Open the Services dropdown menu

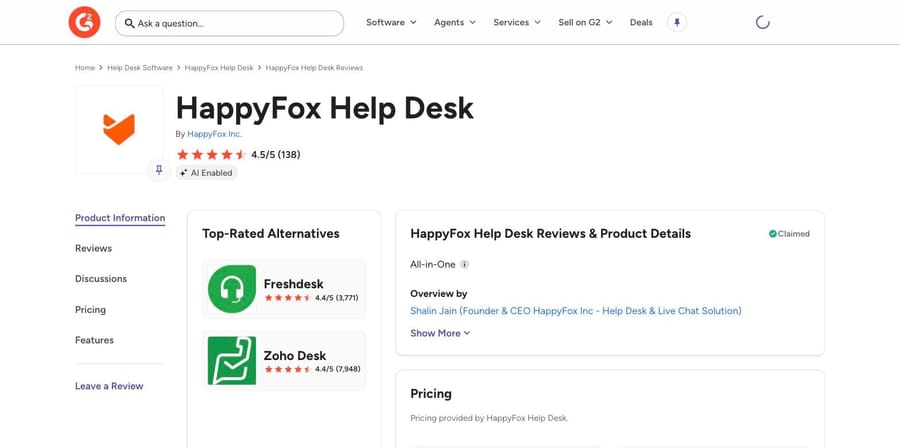517,22
